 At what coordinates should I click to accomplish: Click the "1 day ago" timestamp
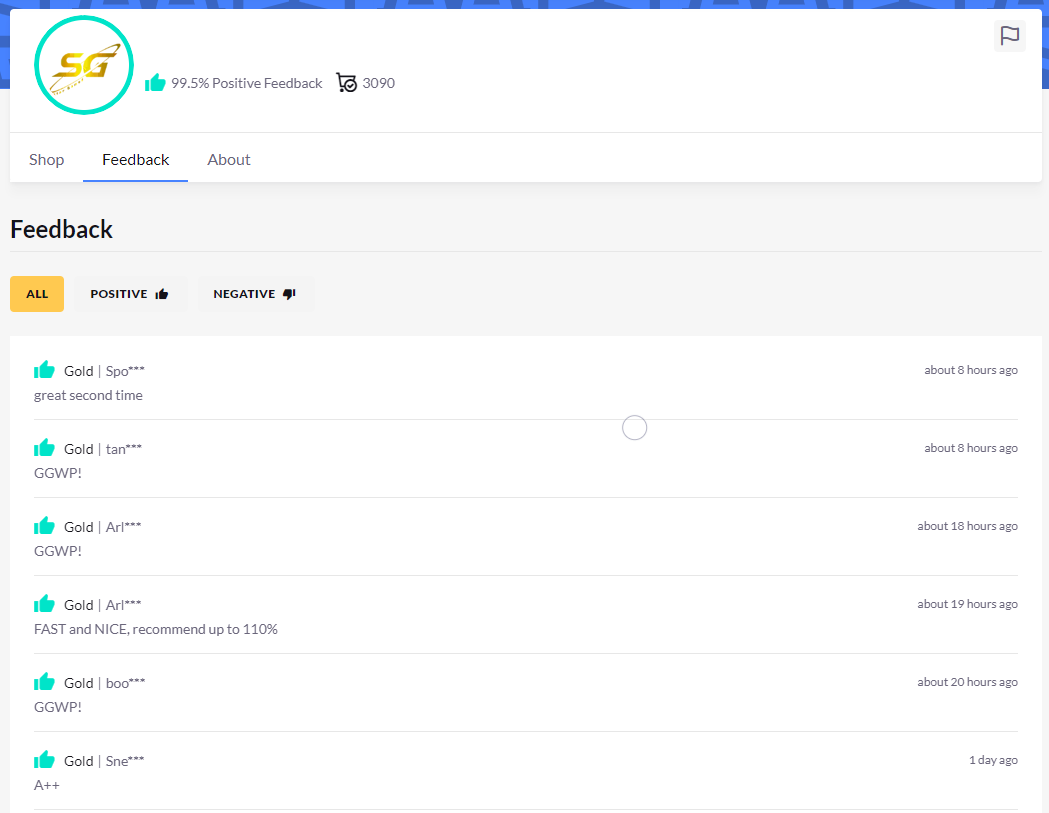993,760
